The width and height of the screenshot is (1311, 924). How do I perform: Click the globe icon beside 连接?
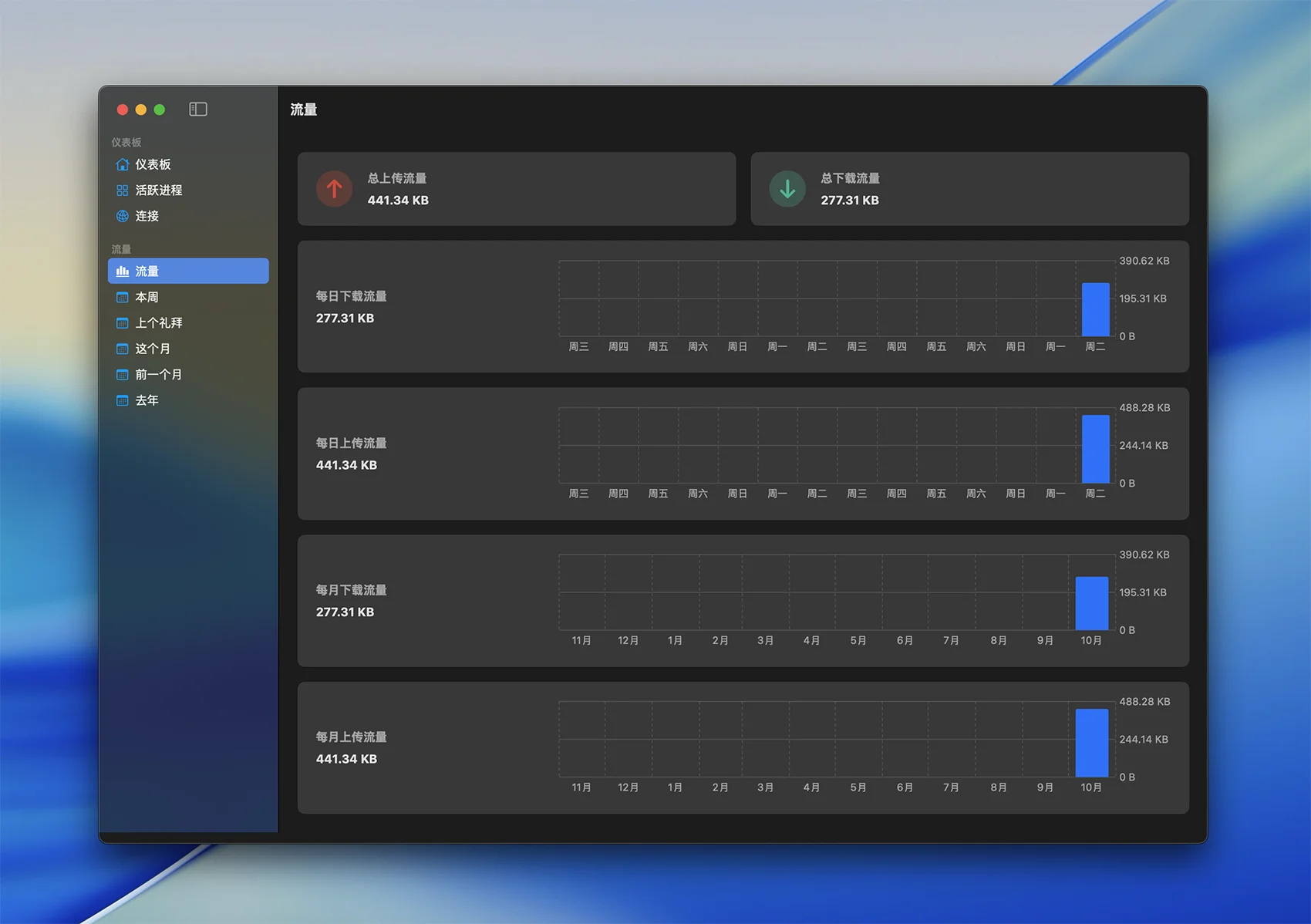point(122,216)
